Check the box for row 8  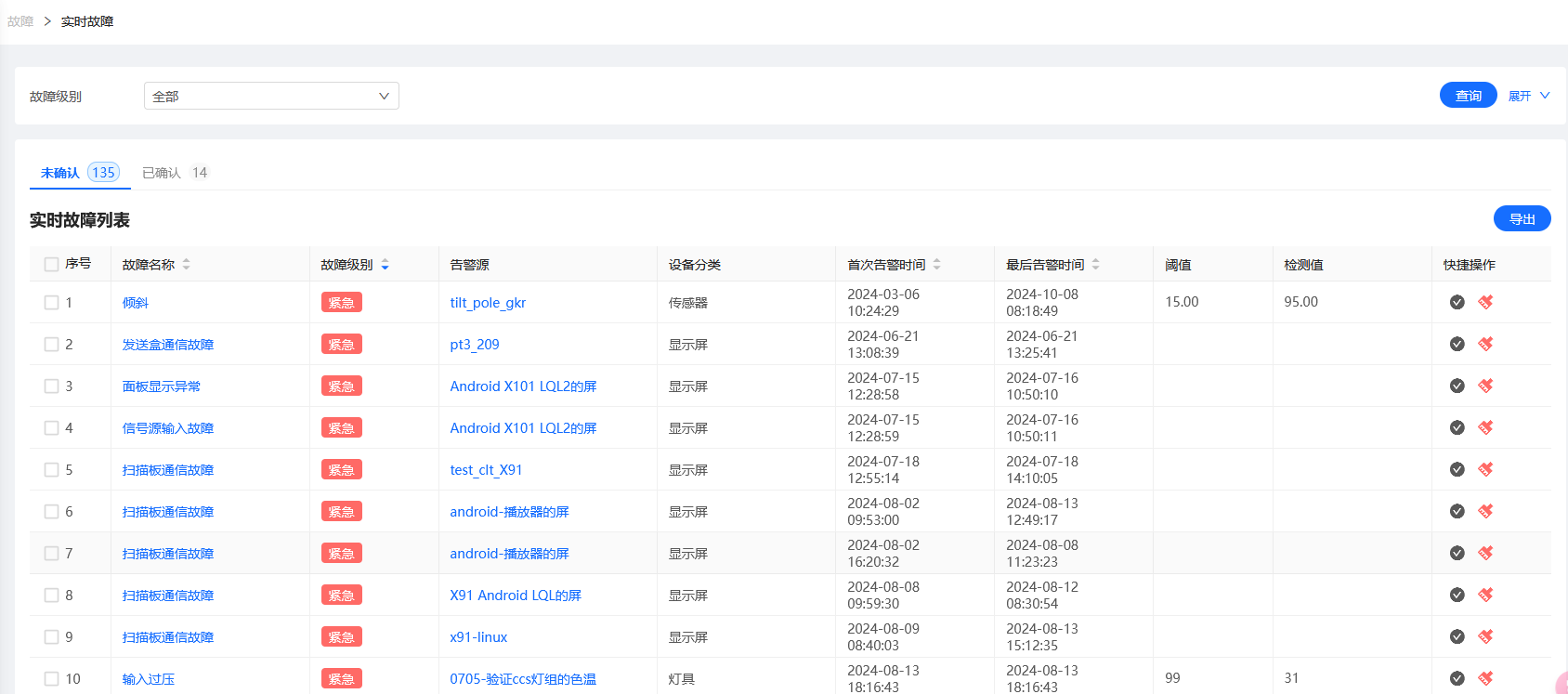point(51,596)
